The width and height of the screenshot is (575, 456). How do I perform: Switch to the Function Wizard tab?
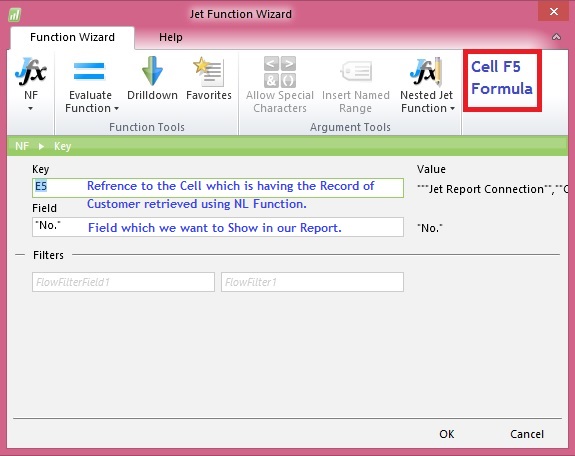tap(72, 37)
